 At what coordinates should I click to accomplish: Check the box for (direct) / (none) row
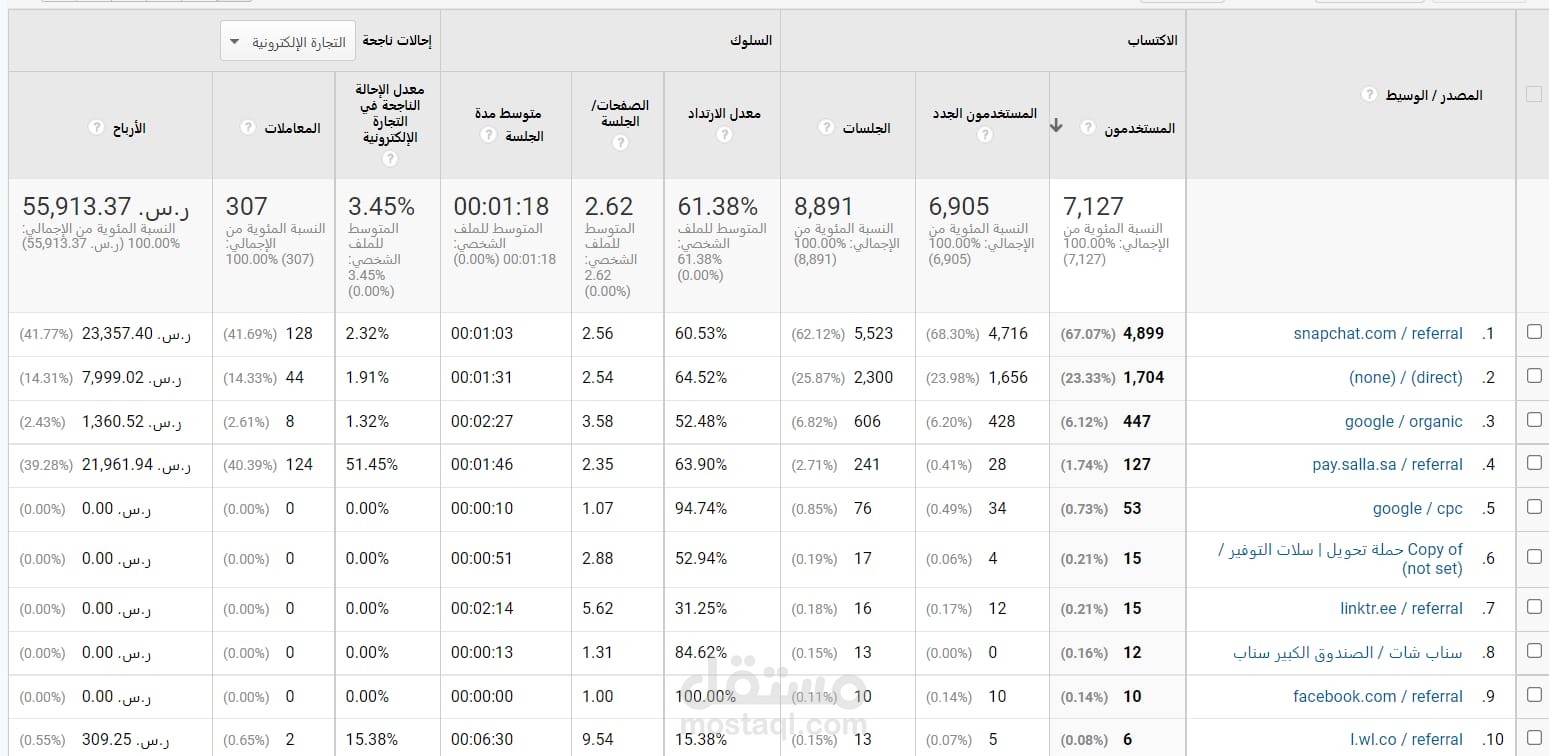(1534, 377)
